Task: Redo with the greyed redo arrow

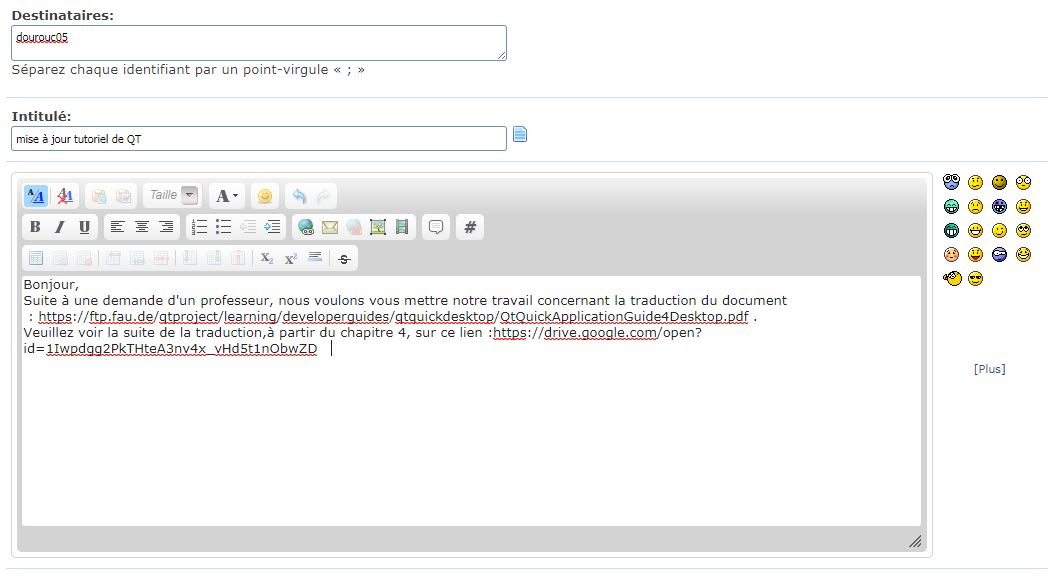Action: click(324, 196)
